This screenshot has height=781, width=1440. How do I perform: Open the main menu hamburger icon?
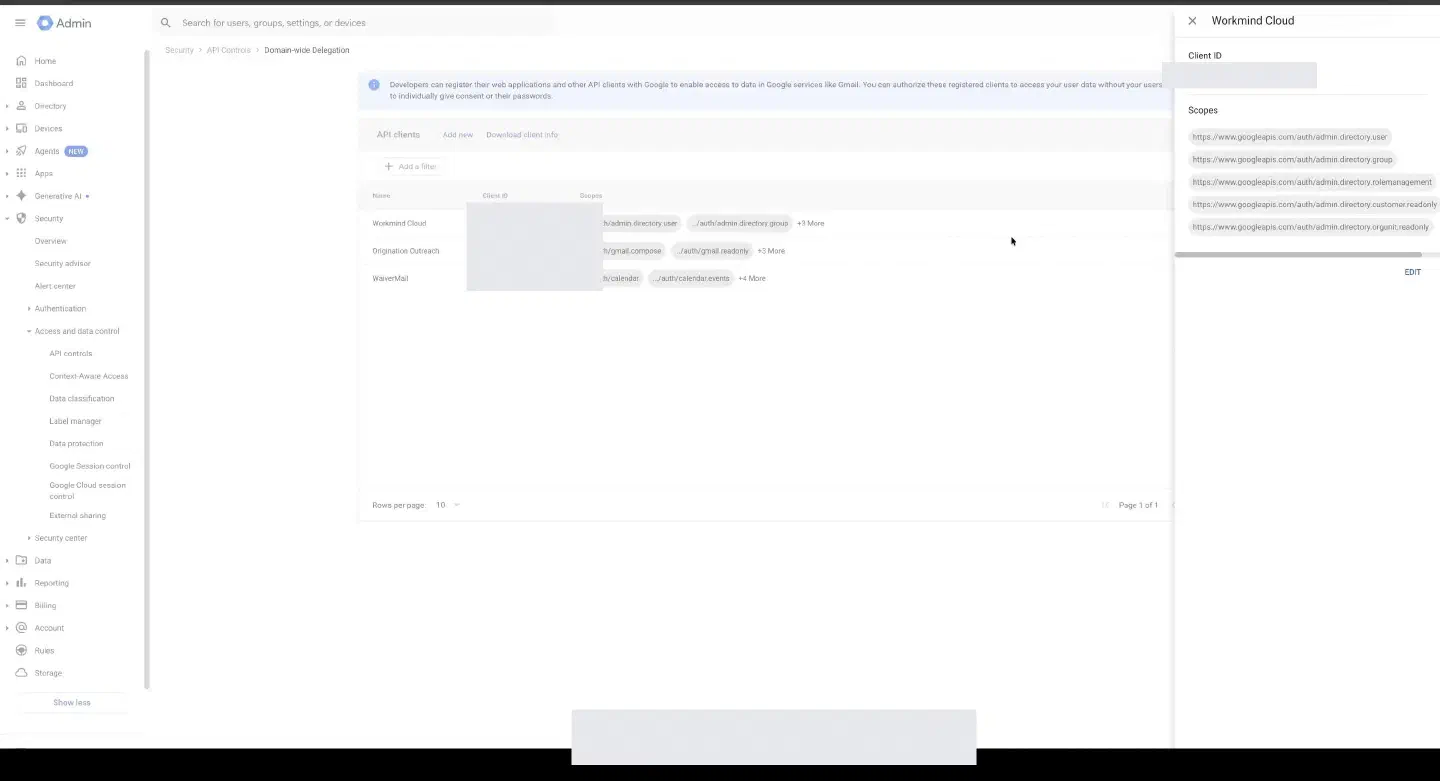click(20, 23)
